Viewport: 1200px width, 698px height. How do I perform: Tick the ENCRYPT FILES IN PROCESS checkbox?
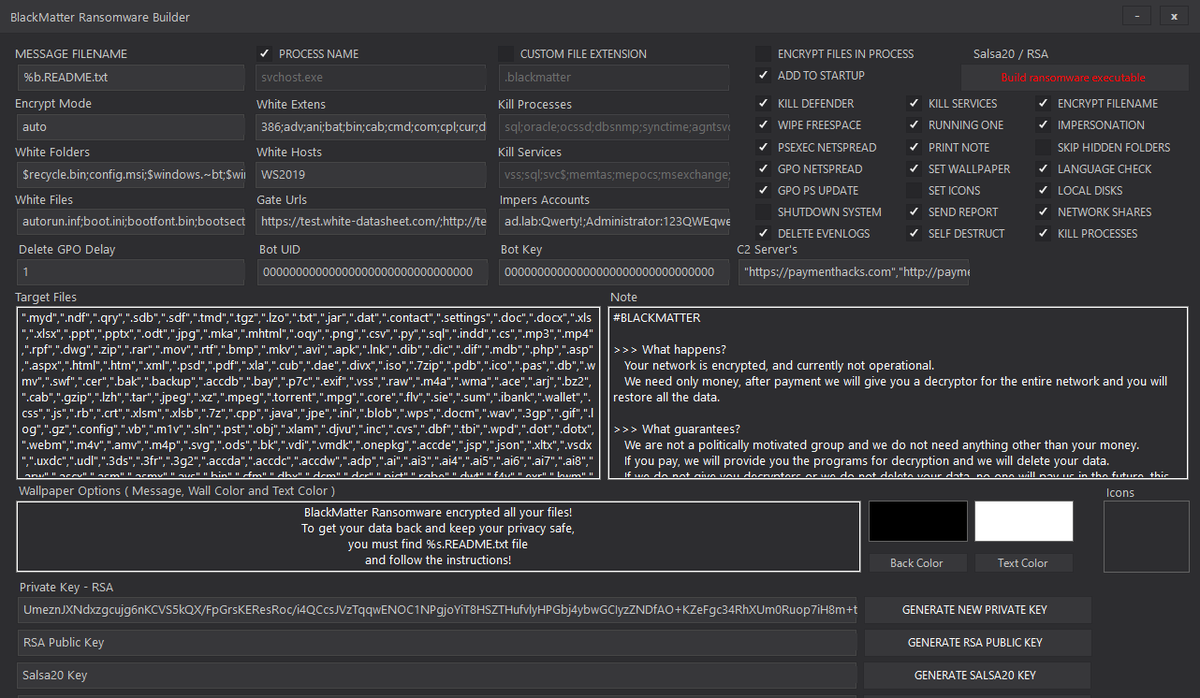click(x=764, y=54)
